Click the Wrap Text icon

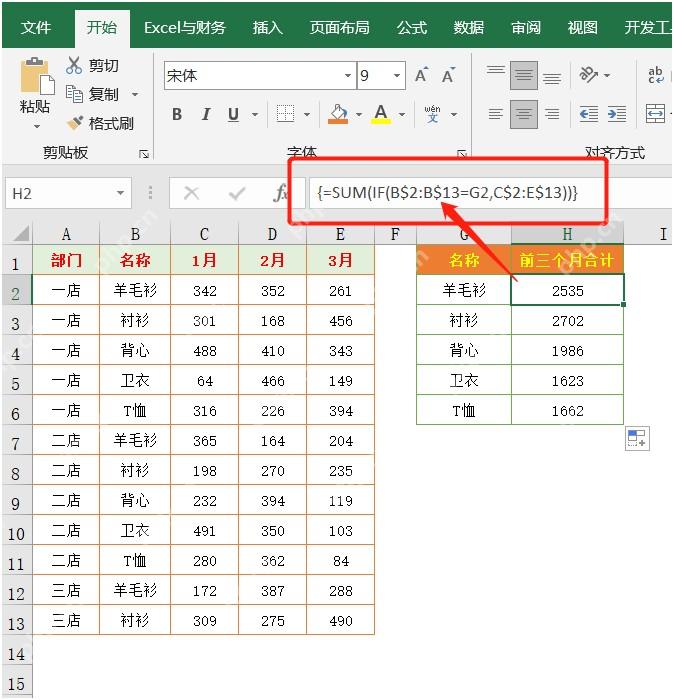656,75
